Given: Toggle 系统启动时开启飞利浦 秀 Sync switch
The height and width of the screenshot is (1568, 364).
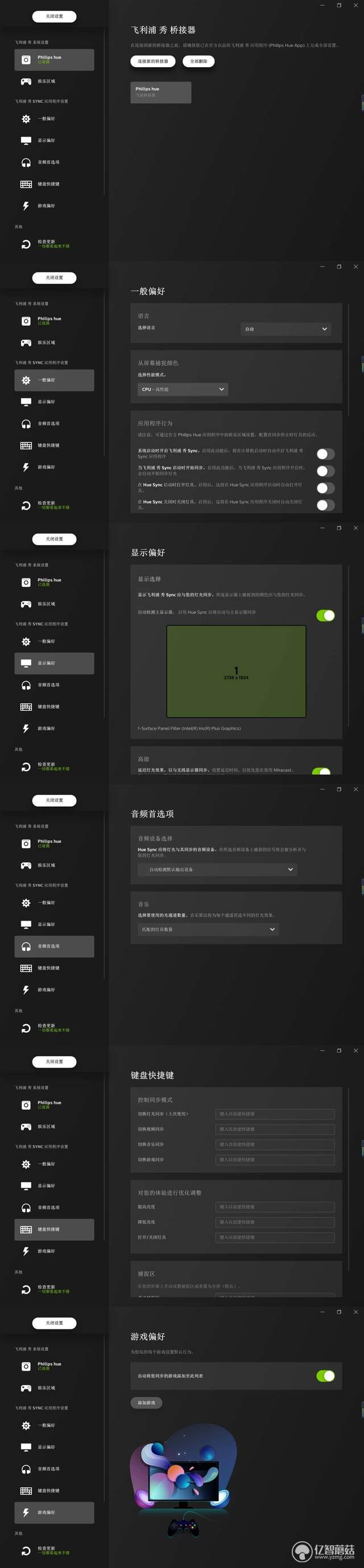Looking at the screenshot, I should pos(326,454).
